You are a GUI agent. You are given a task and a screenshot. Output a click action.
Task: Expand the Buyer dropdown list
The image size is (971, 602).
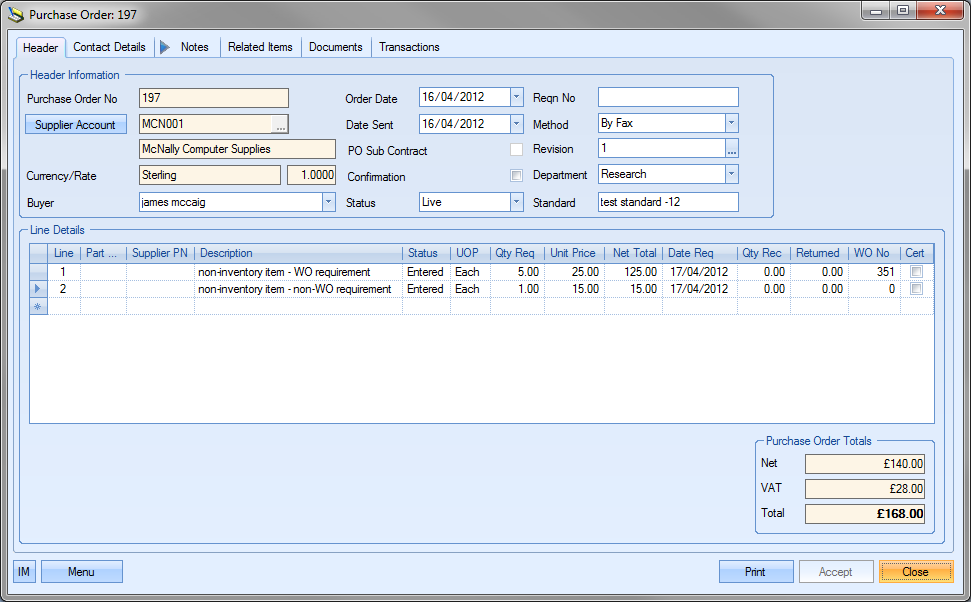[x=328, y=202]
